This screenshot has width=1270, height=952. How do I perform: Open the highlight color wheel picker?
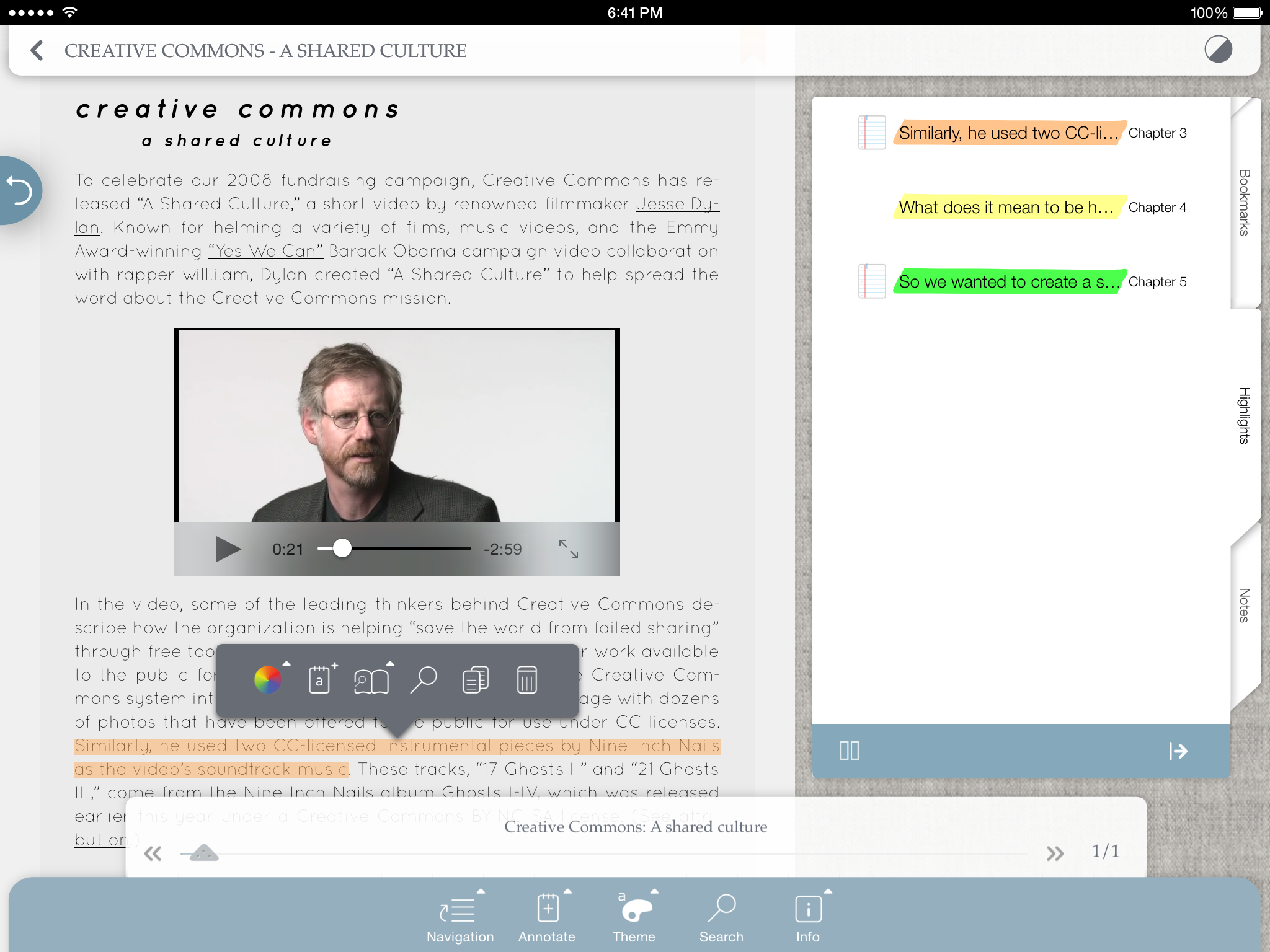(x=268, y=680)
